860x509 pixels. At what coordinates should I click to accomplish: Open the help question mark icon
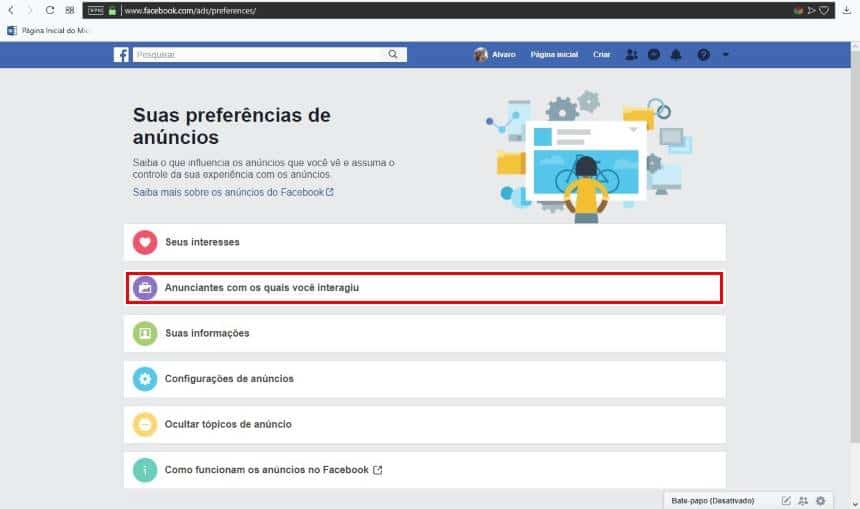(704, 54)
